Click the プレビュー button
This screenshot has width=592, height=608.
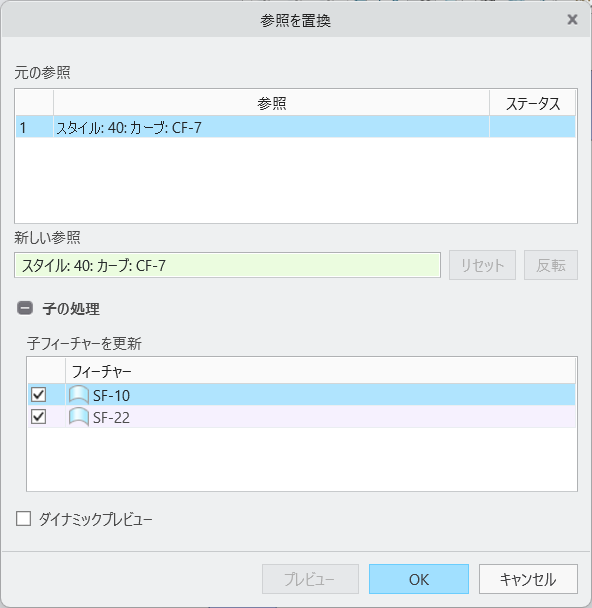pyautogui.click(x=310, y=579)
